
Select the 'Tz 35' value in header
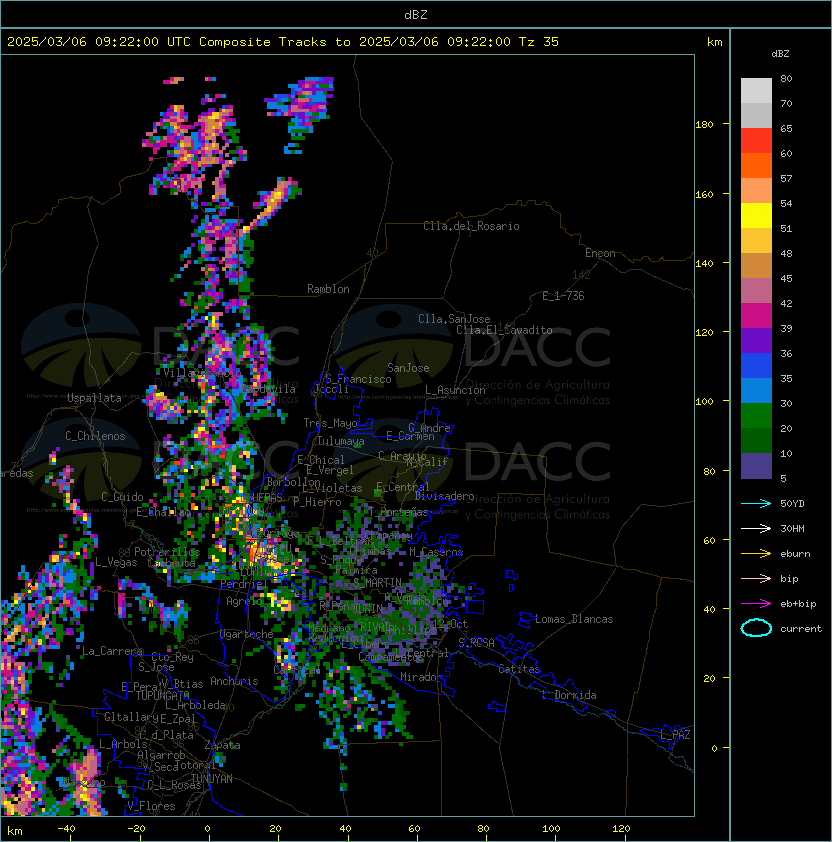538,42
